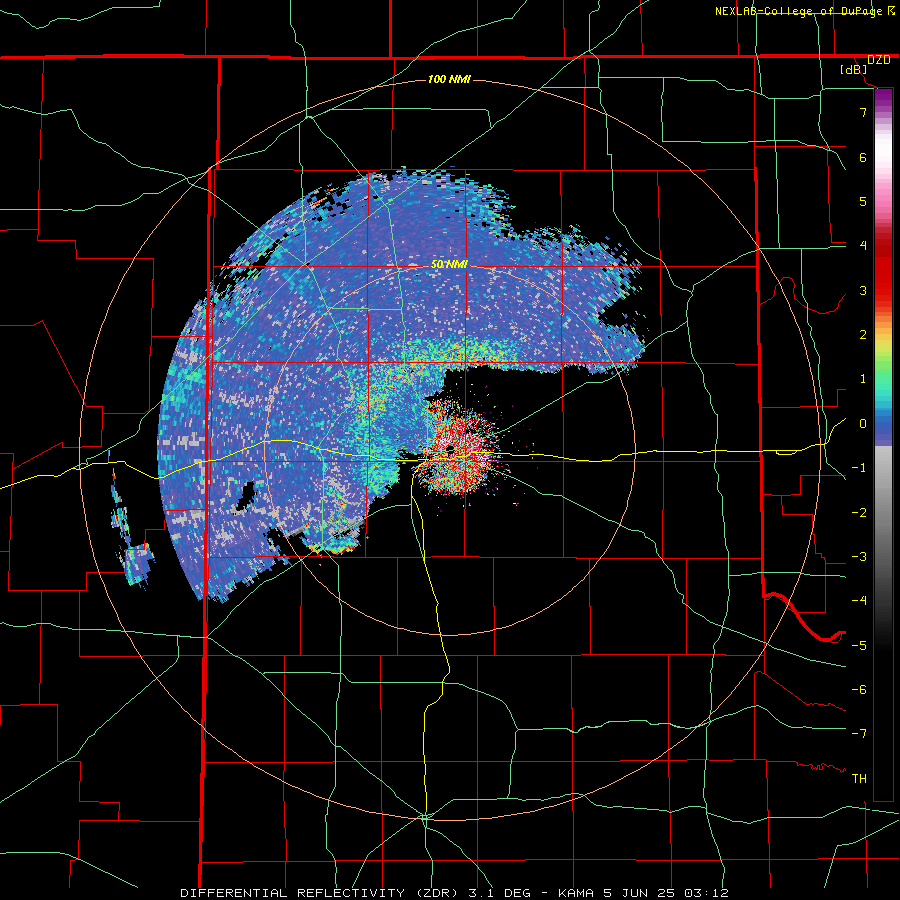Click the -4 value on color scale
The height and width of the screenshot is (900, 900).
(x=859, y=601)
